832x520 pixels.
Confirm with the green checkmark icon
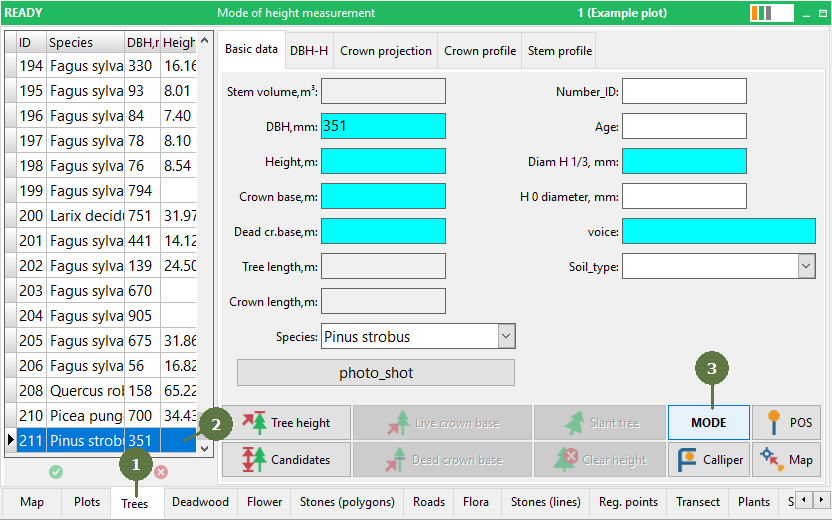click(56, 472)
